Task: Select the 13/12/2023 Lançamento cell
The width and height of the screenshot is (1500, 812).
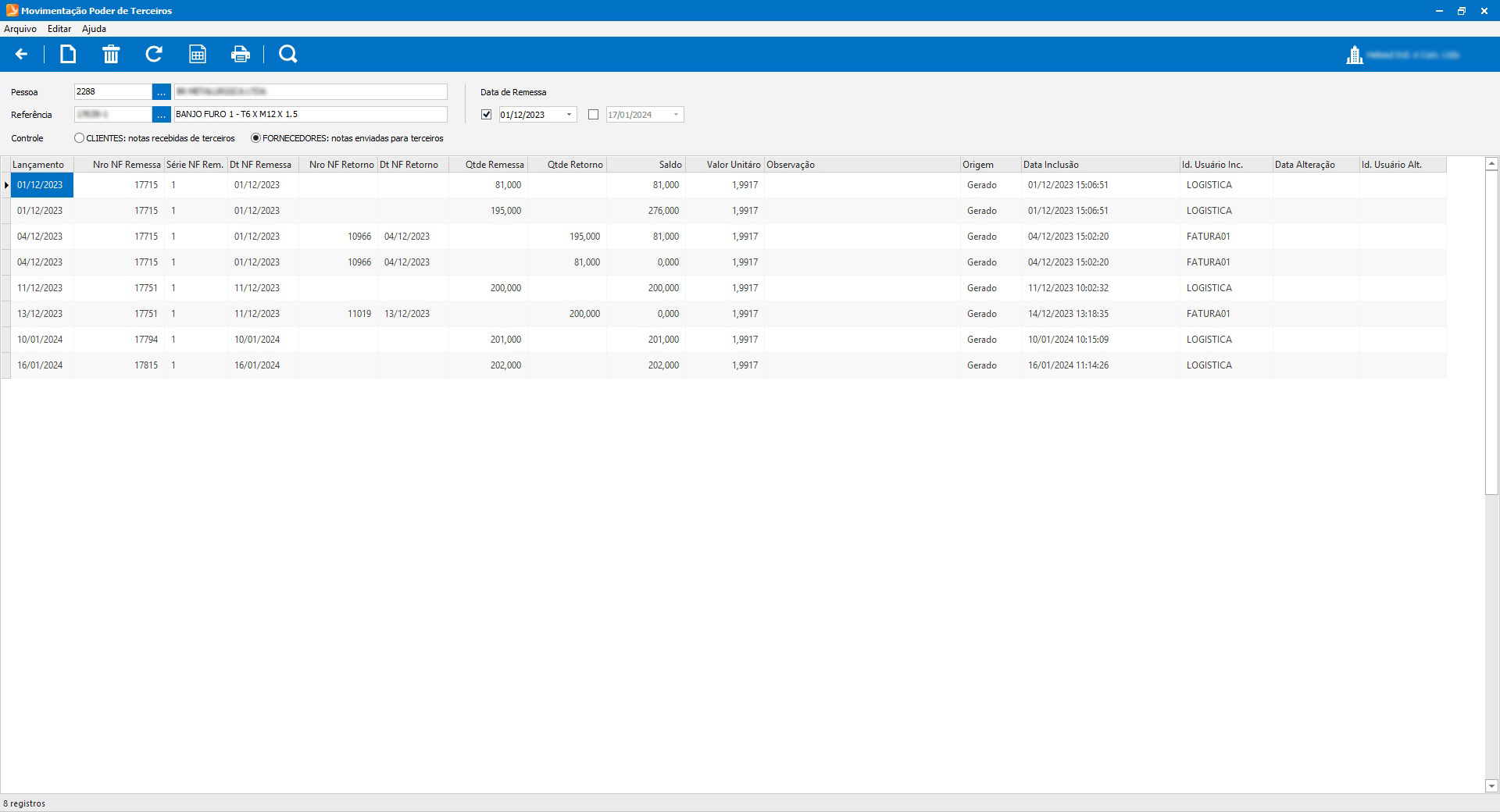Action: click(x=42, y=314)
